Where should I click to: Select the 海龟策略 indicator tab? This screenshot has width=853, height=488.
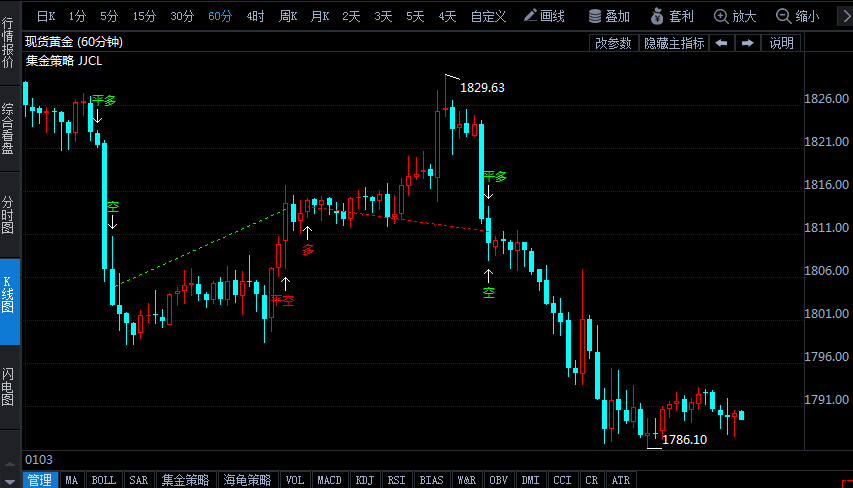247,480
